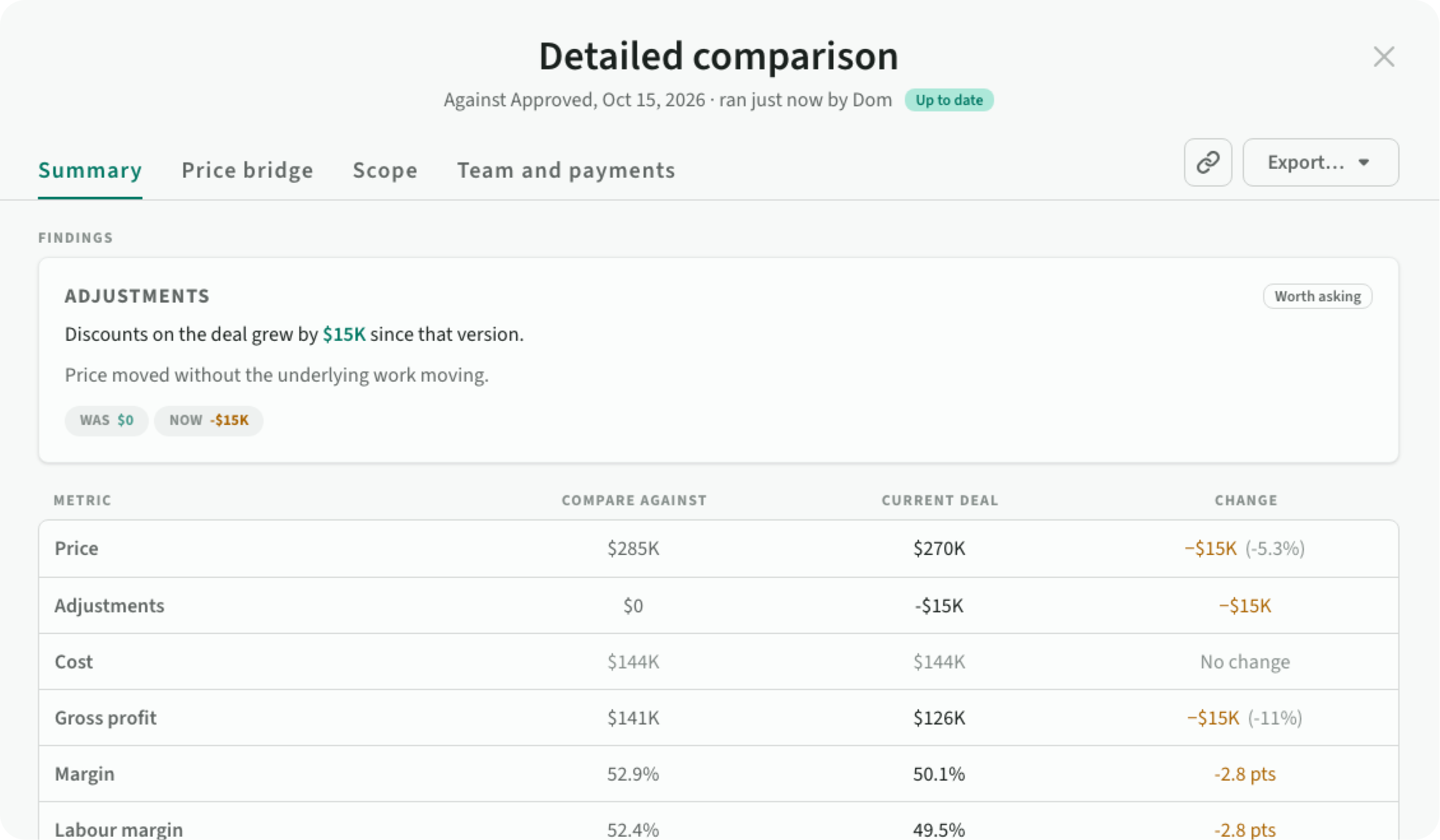Click the $126K current gross profit
Screen dimensions: 1440x840
tap(939, 718)
